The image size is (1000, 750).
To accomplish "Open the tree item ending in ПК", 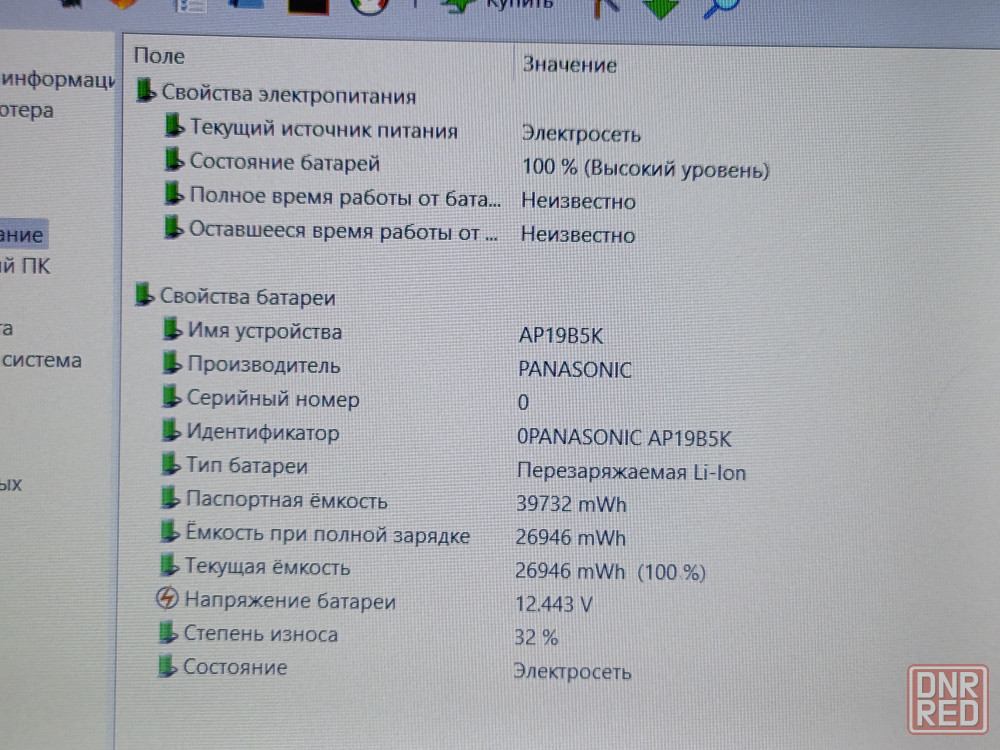I will pyautogui.click(x=25, y=266).
